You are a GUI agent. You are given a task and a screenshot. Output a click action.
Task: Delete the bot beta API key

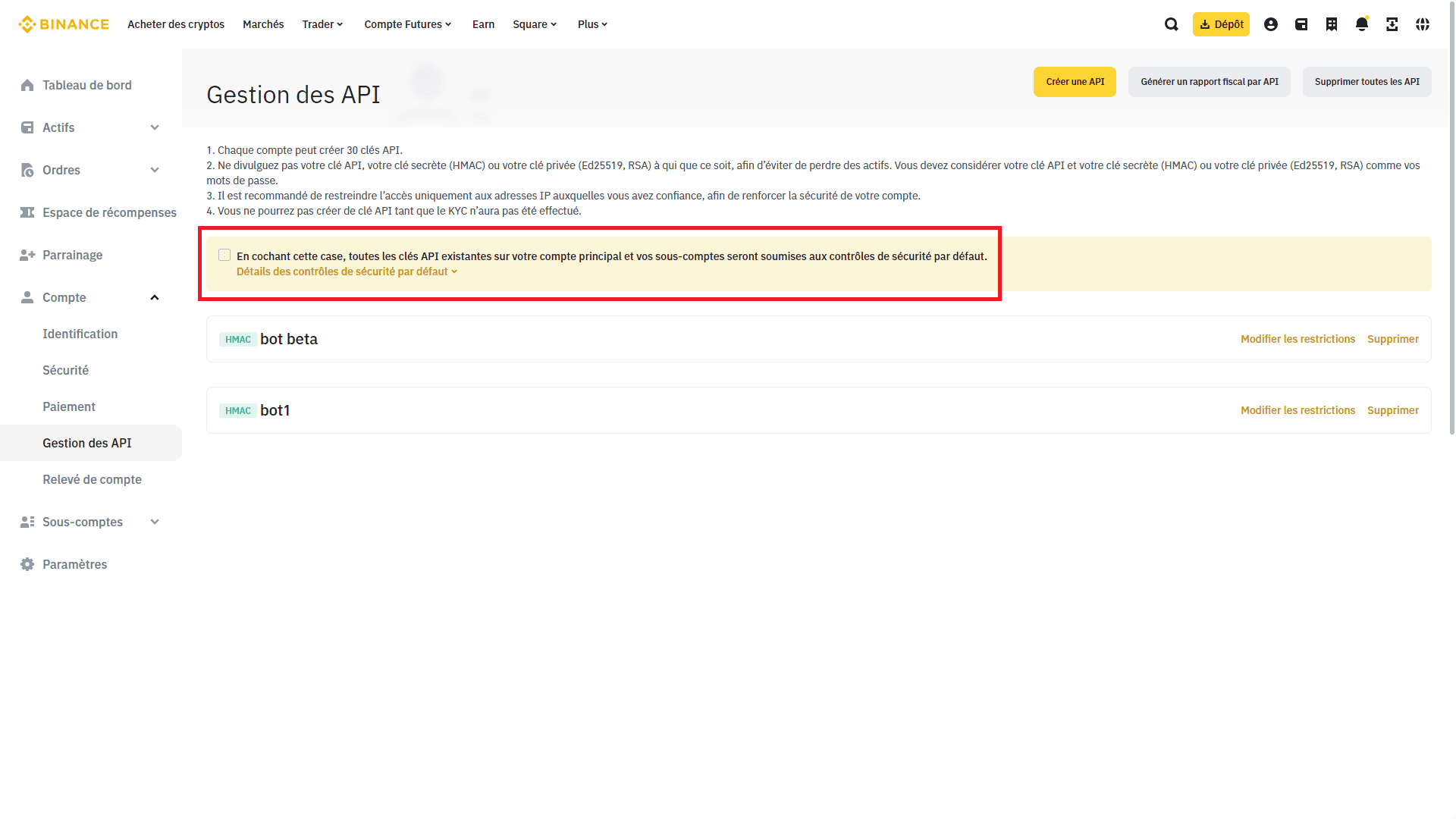pyautogui.click(x=1393, y=339)
